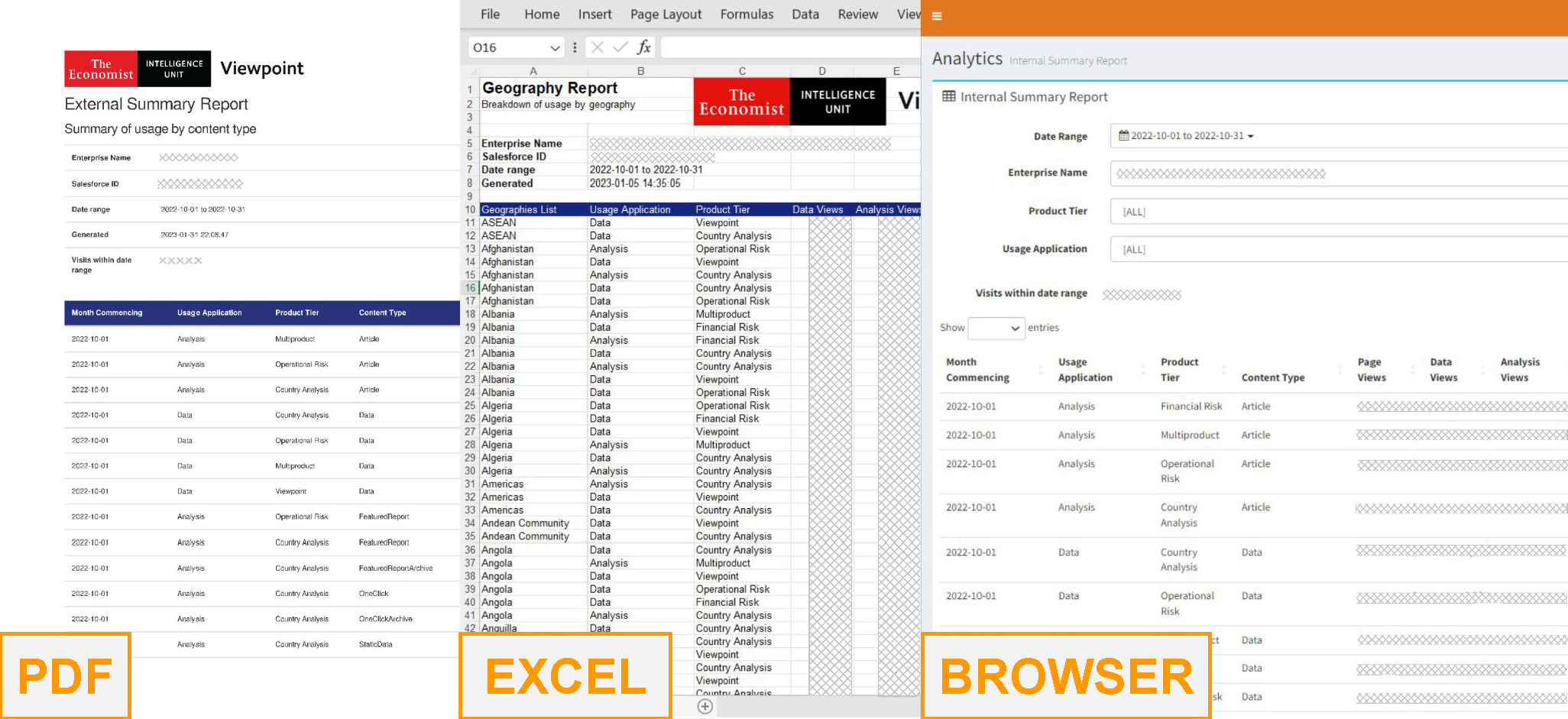Select the Anguilla cell in row 42

tap(533, 628)
